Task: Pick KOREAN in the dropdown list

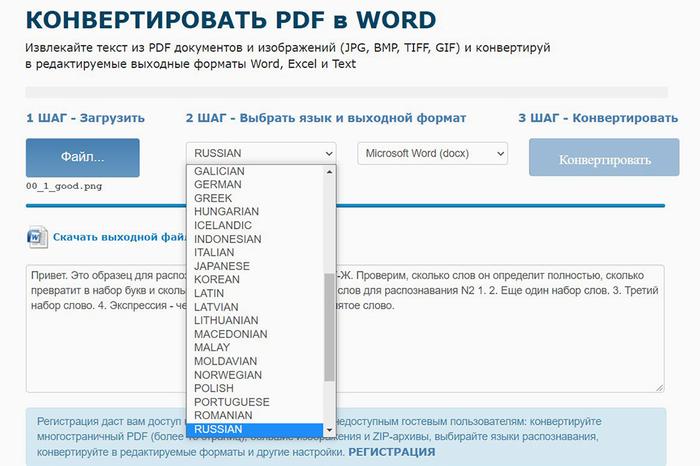Action: point(216,280)
